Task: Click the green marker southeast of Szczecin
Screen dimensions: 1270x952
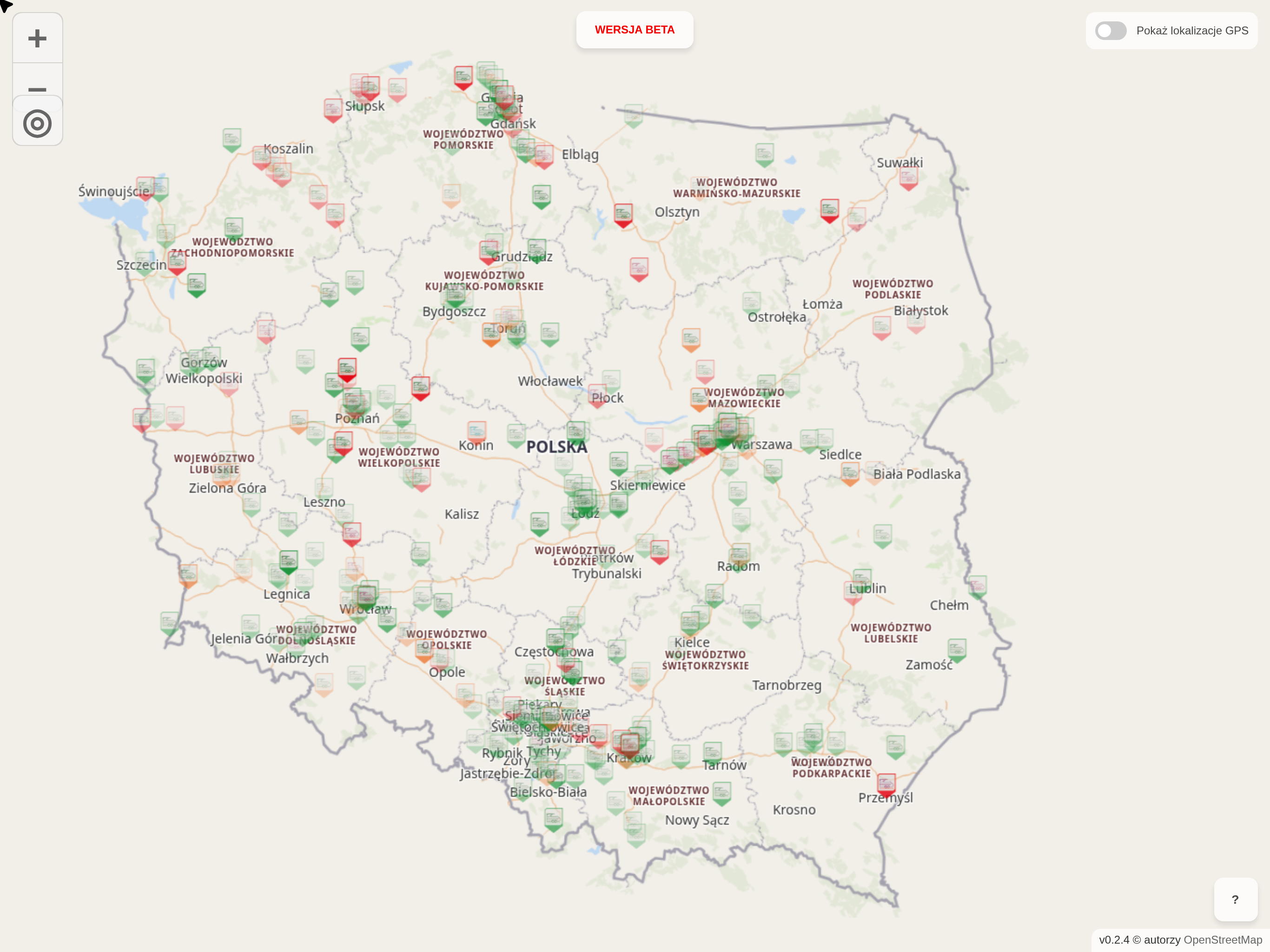Action: click(x=196, y=284)
